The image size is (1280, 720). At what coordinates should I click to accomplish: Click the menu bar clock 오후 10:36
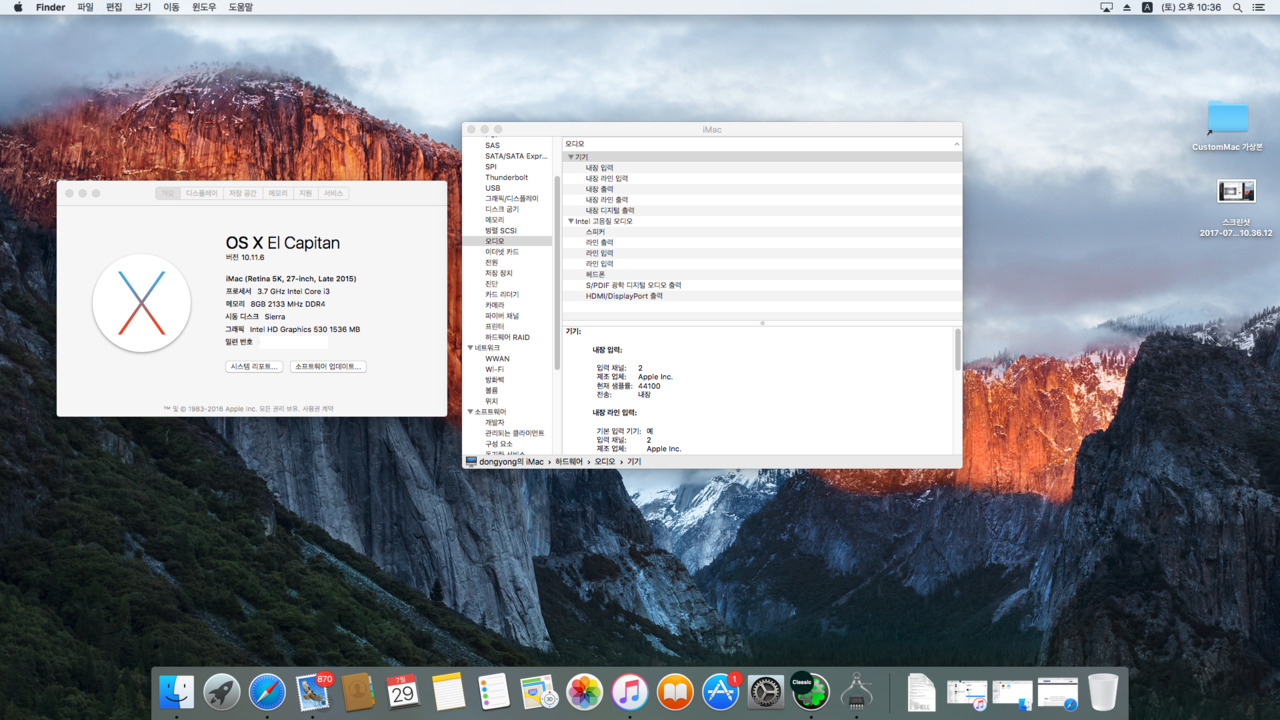click(x=1191, y=7)
